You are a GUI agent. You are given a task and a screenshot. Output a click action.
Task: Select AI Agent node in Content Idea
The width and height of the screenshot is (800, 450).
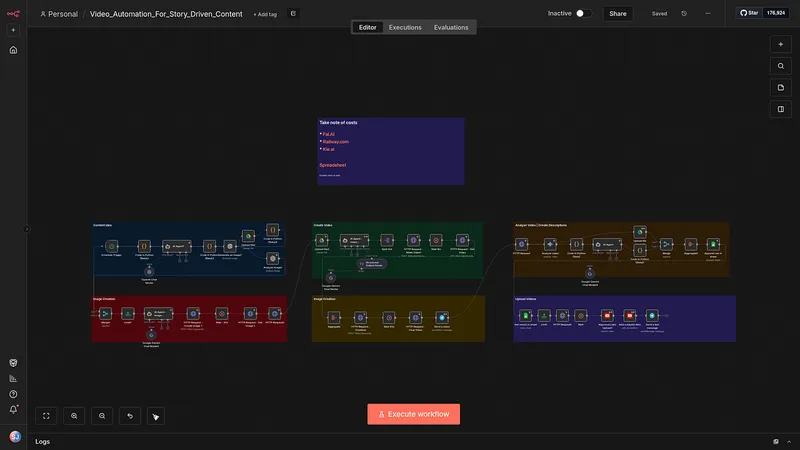[177, 246]
